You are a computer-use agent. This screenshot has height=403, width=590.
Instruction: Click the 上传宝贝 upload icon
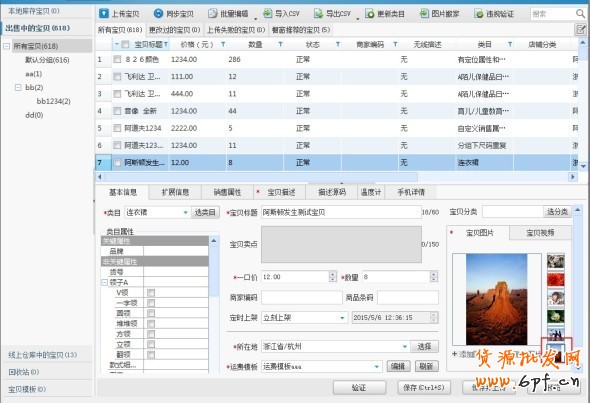click(104, 14)
